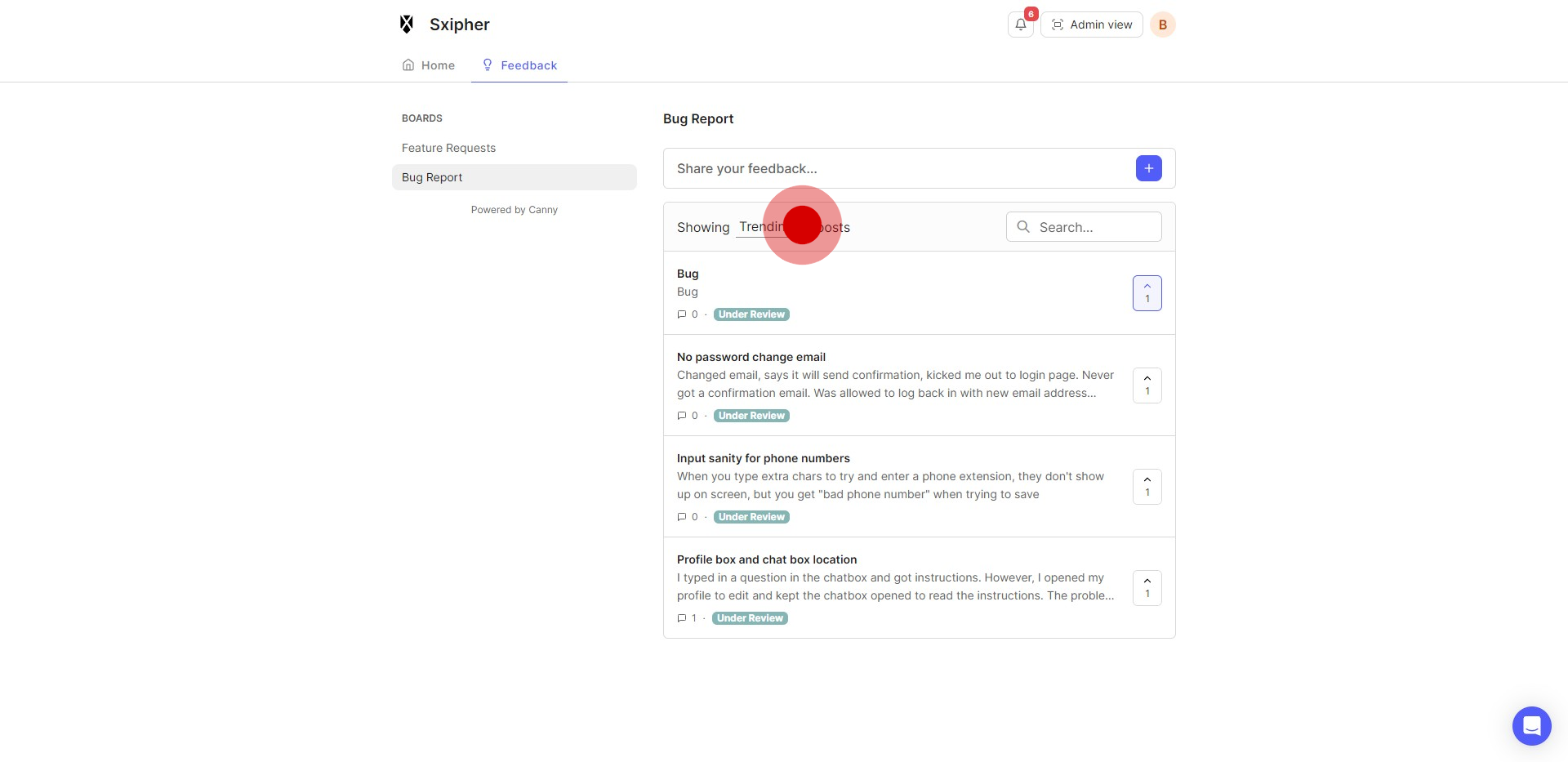Upvote Profile box and chat box post
The image size is (1568, 762).
click(1147, 588)
